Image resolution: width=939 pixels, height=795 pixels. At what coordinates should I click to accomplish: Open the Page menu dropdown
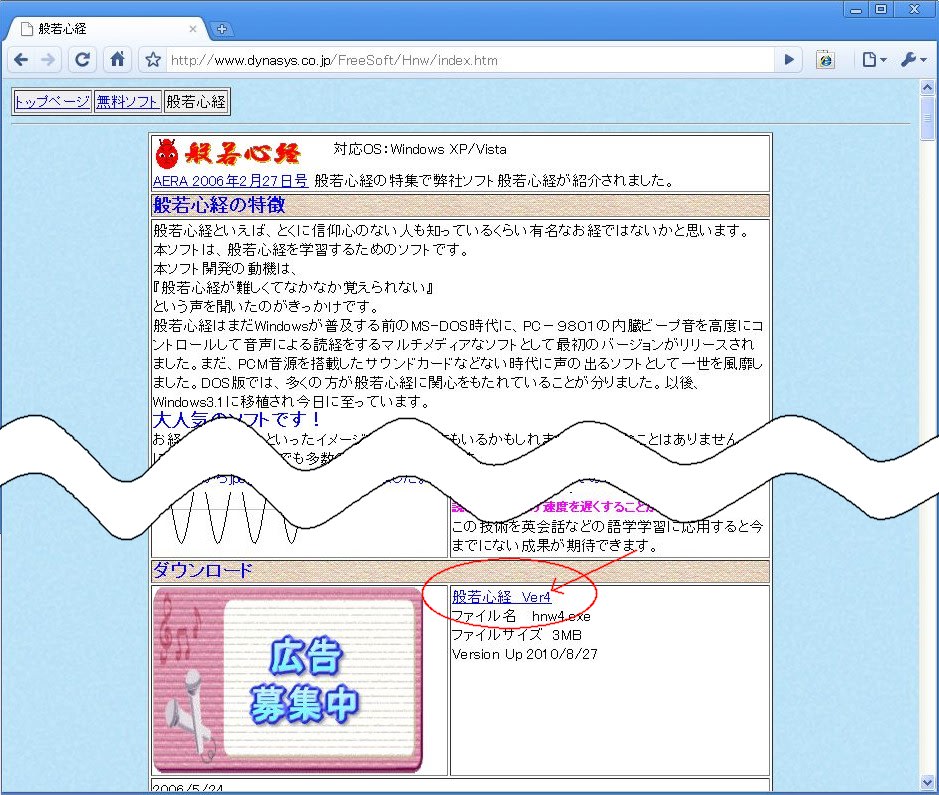click(874, 60)
